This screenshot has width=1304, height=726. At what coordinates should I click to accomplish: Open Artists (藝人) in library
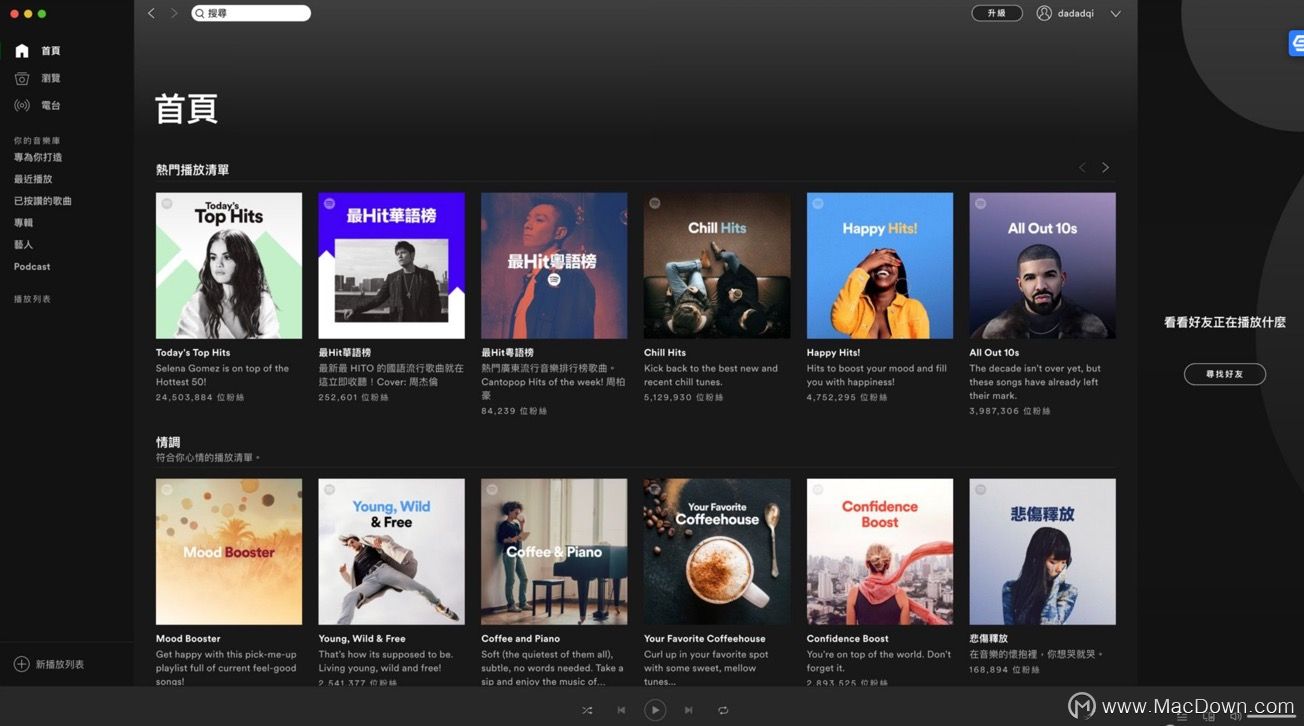pyautogui.click(x=23, y=245)
